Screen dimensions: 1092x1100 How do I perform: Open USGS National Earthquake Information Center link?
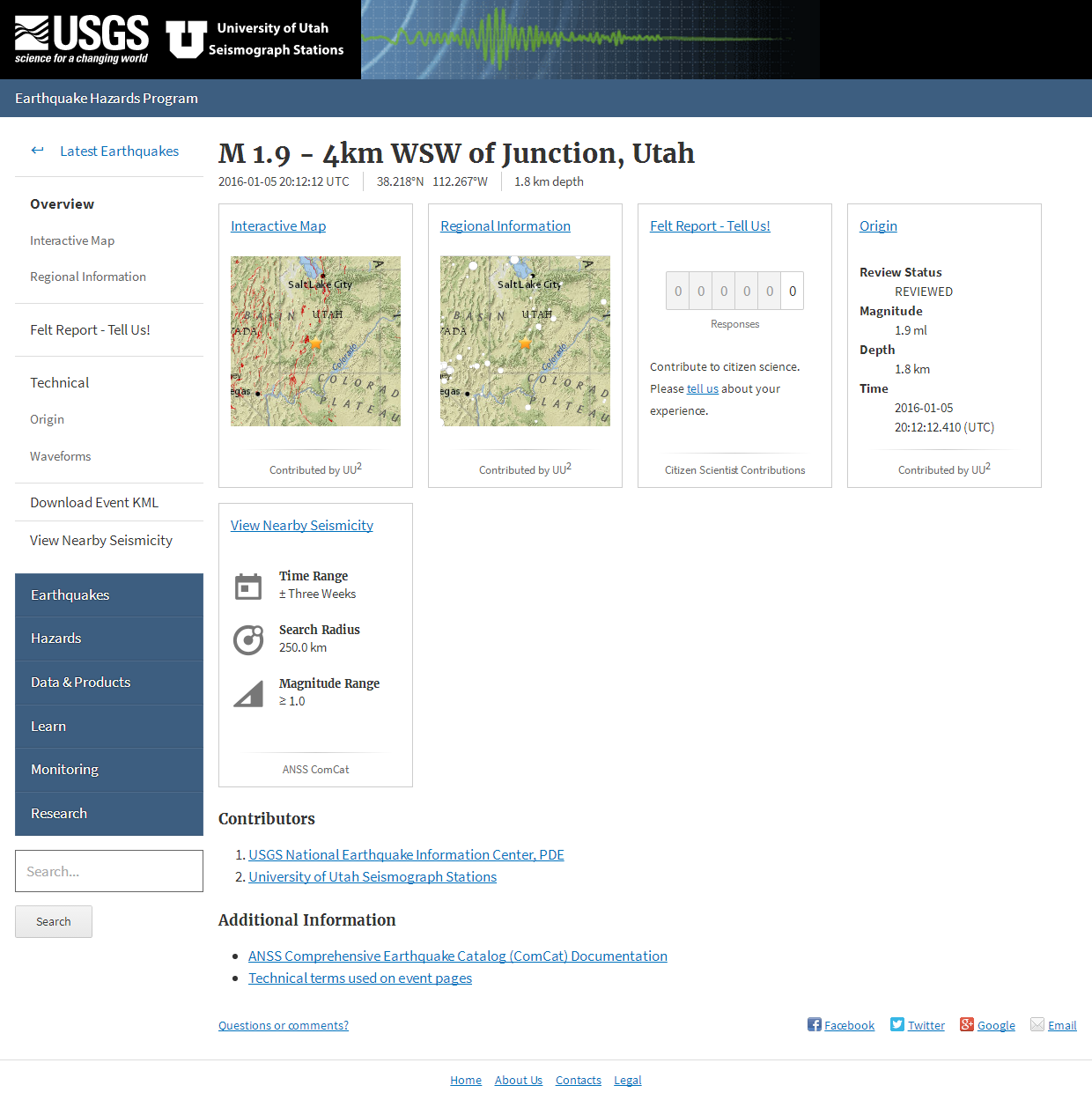click(x=406, y=854)
